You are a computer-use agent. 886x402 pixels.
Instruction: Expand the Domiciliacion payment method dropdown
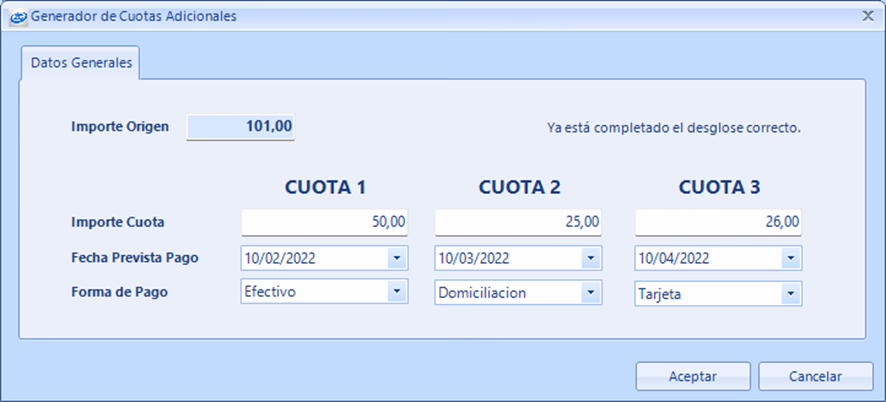point(590,293)
